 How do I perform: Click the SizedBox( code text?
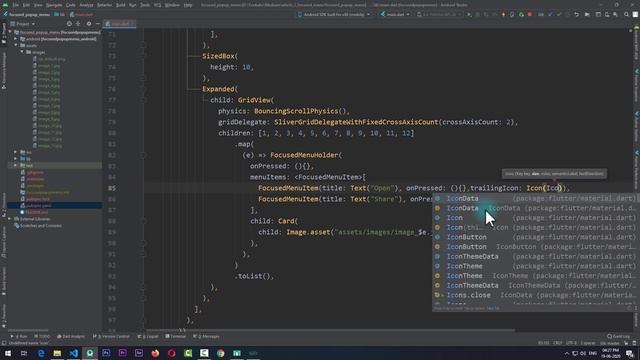(x=220, y=56)
